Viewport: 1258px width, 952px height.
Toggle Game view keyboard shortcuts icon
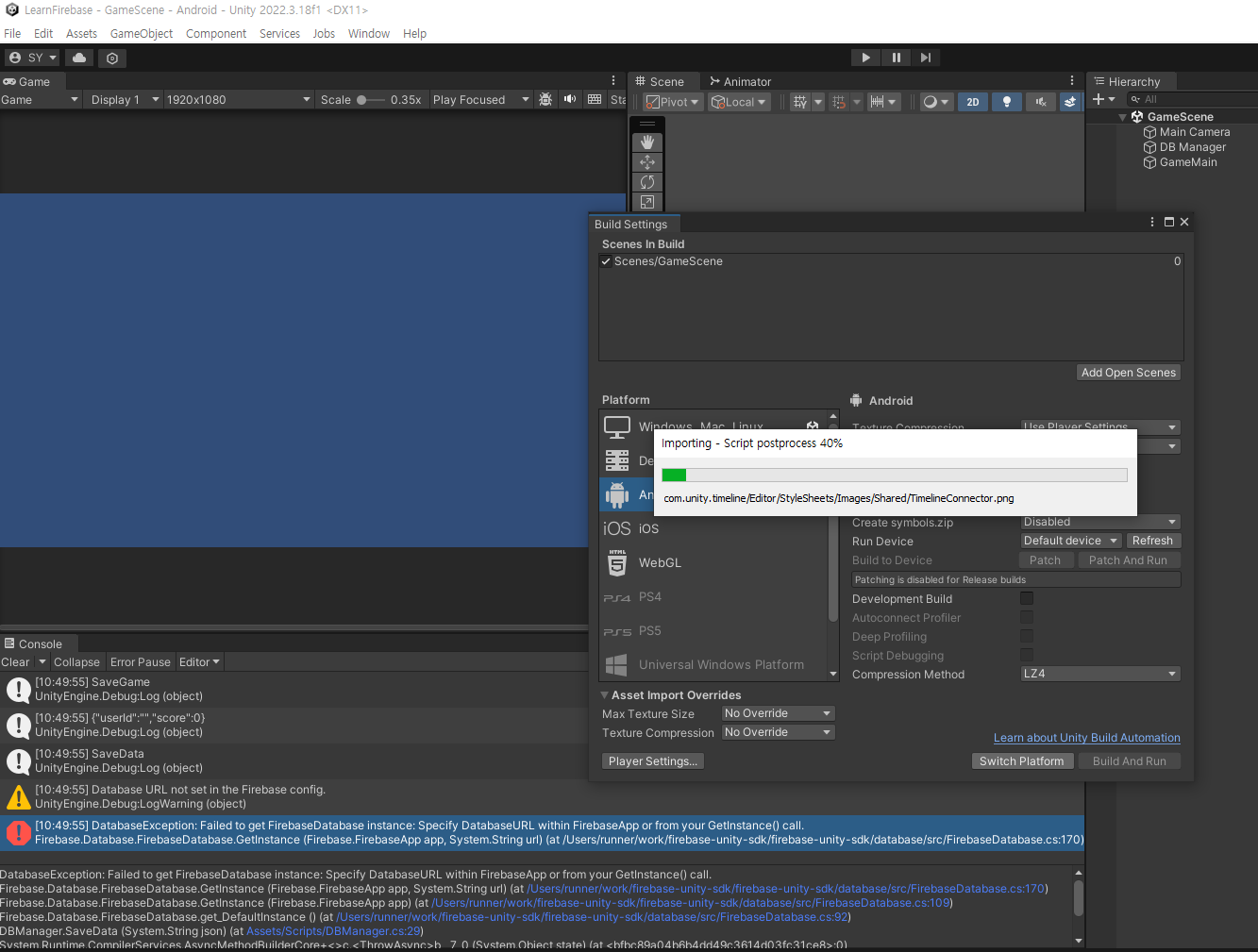coord(595,99)
